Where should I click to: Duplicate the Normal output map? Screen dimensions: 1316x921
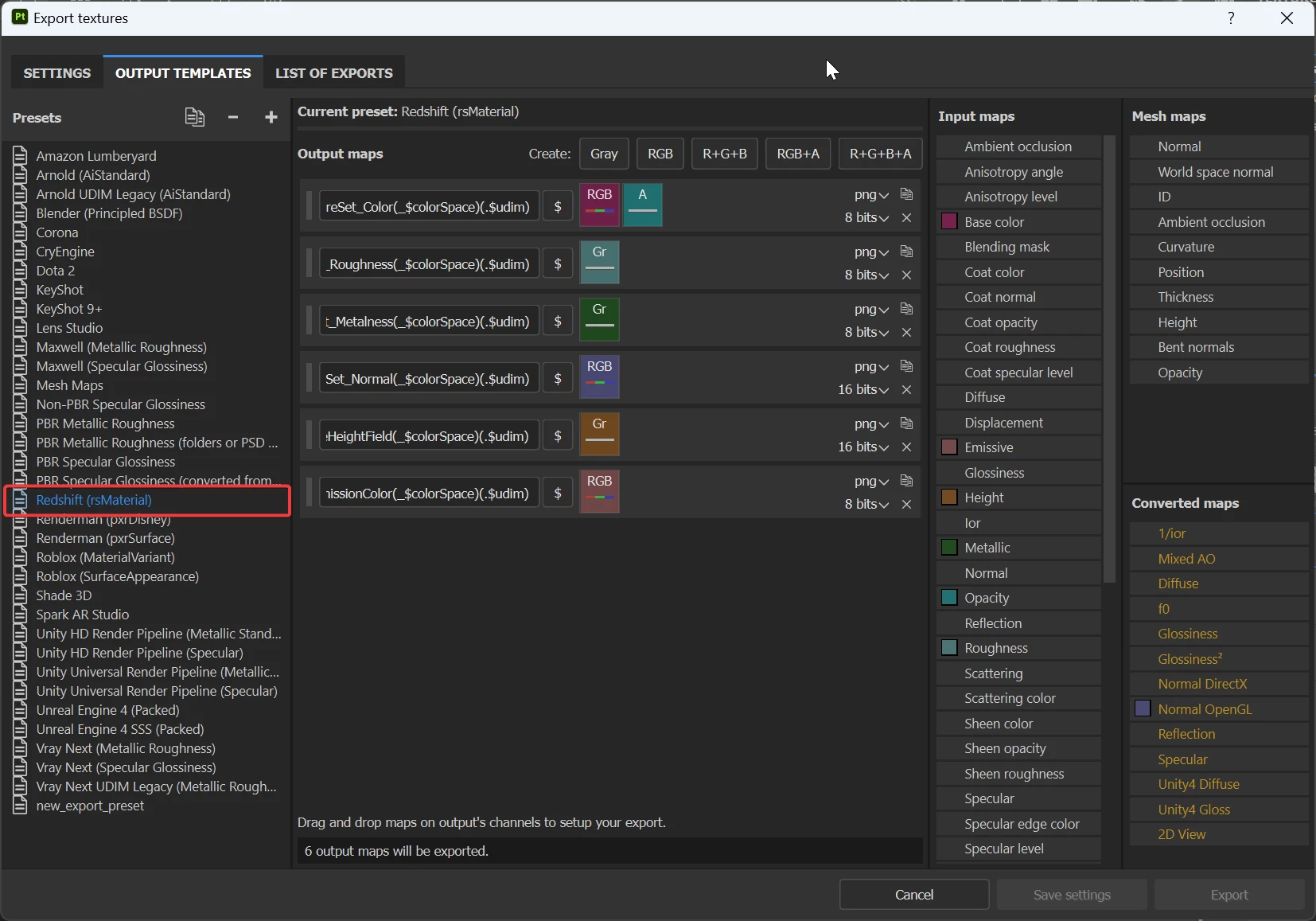[906, 366]
